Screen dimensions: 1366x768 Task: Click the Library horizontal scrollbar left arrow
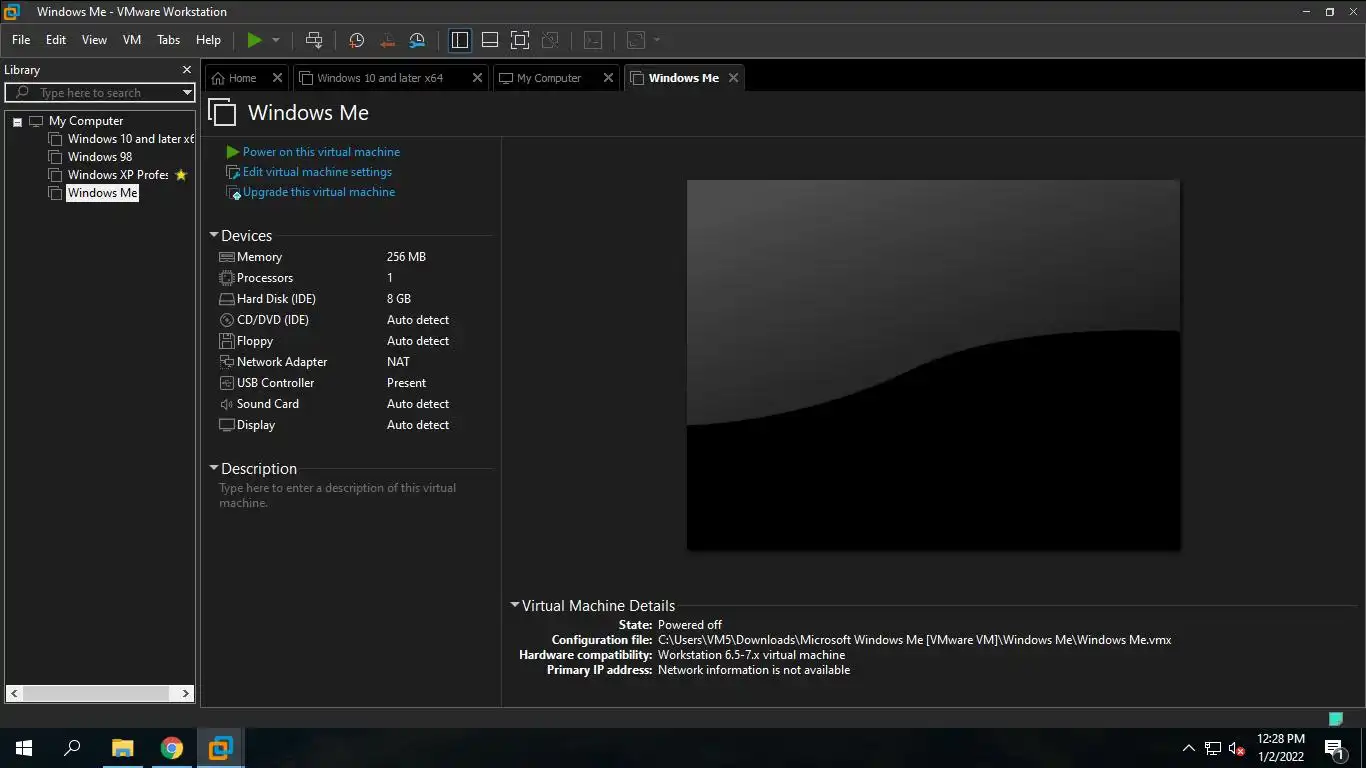[x=14, y=693]
